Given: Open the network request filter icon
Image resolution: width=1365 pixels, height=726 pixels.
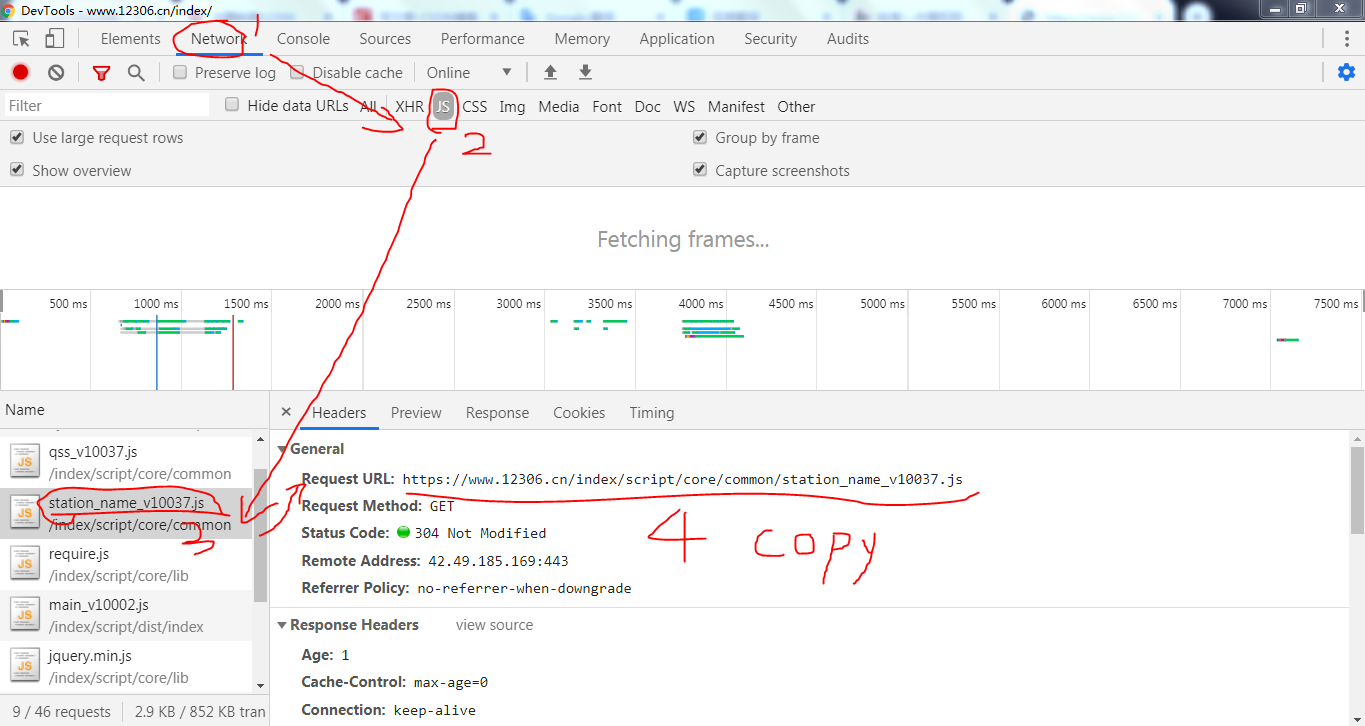Looking at the screenshot, I should click(100, 72).
